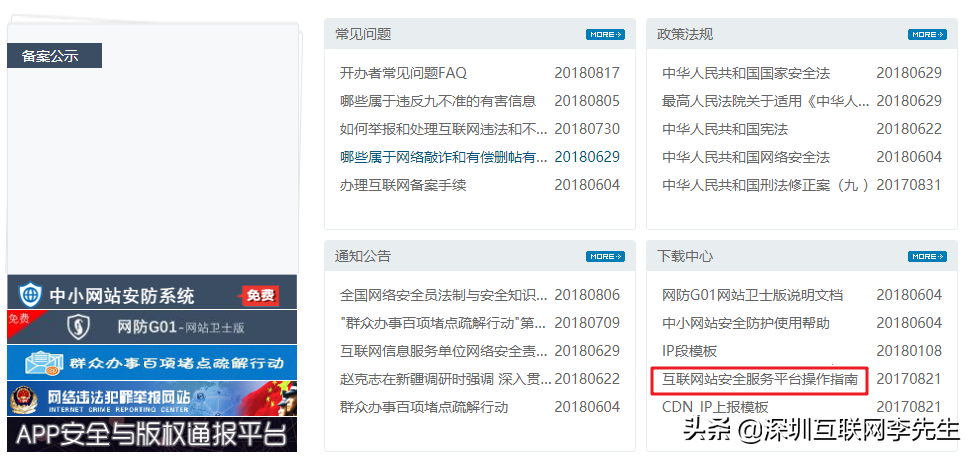Download CDN_IP上报模板 file
Screen dimensions: 974x456
[x=716, y=407]
